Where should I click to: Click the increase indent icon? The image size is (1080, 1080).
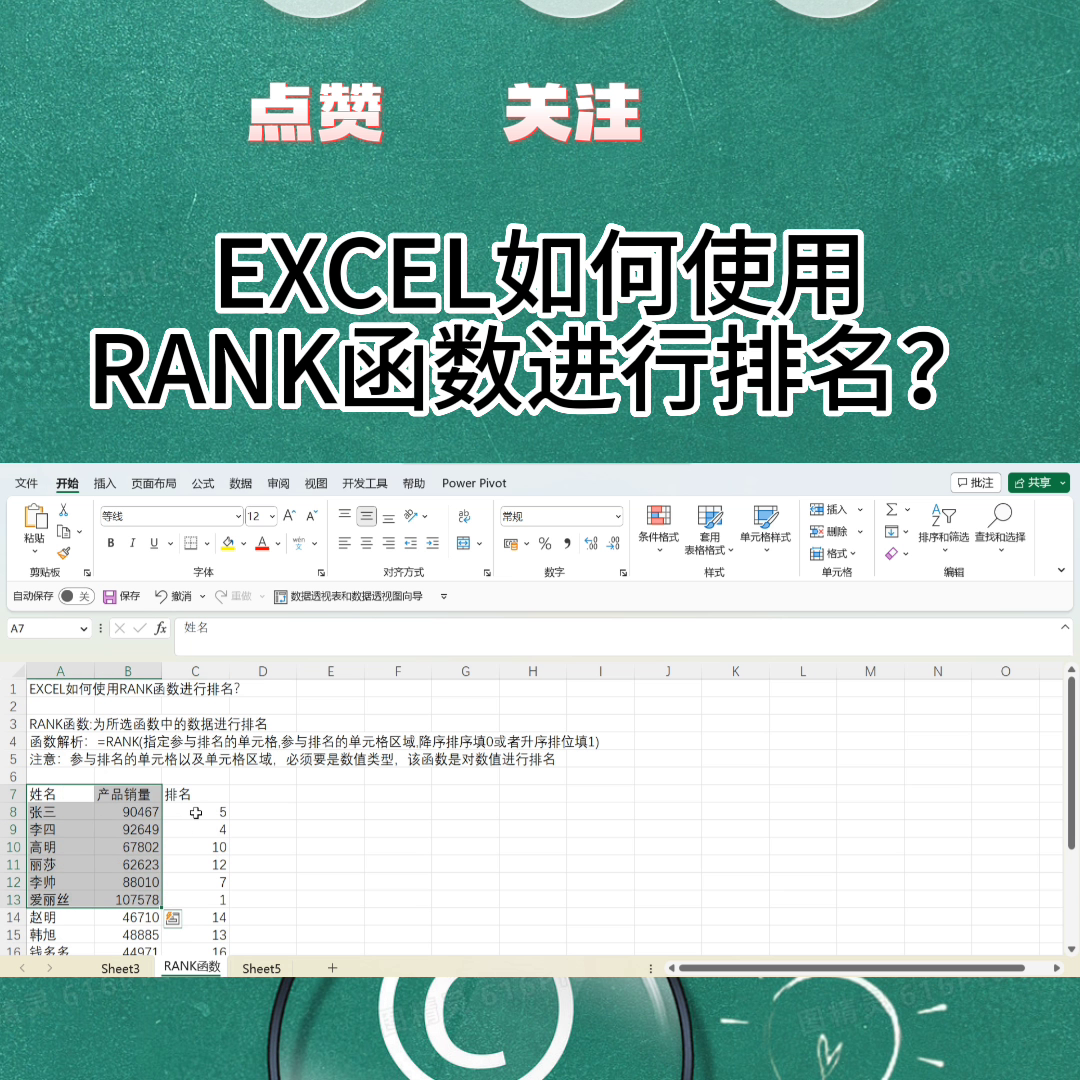pos(433,543)
